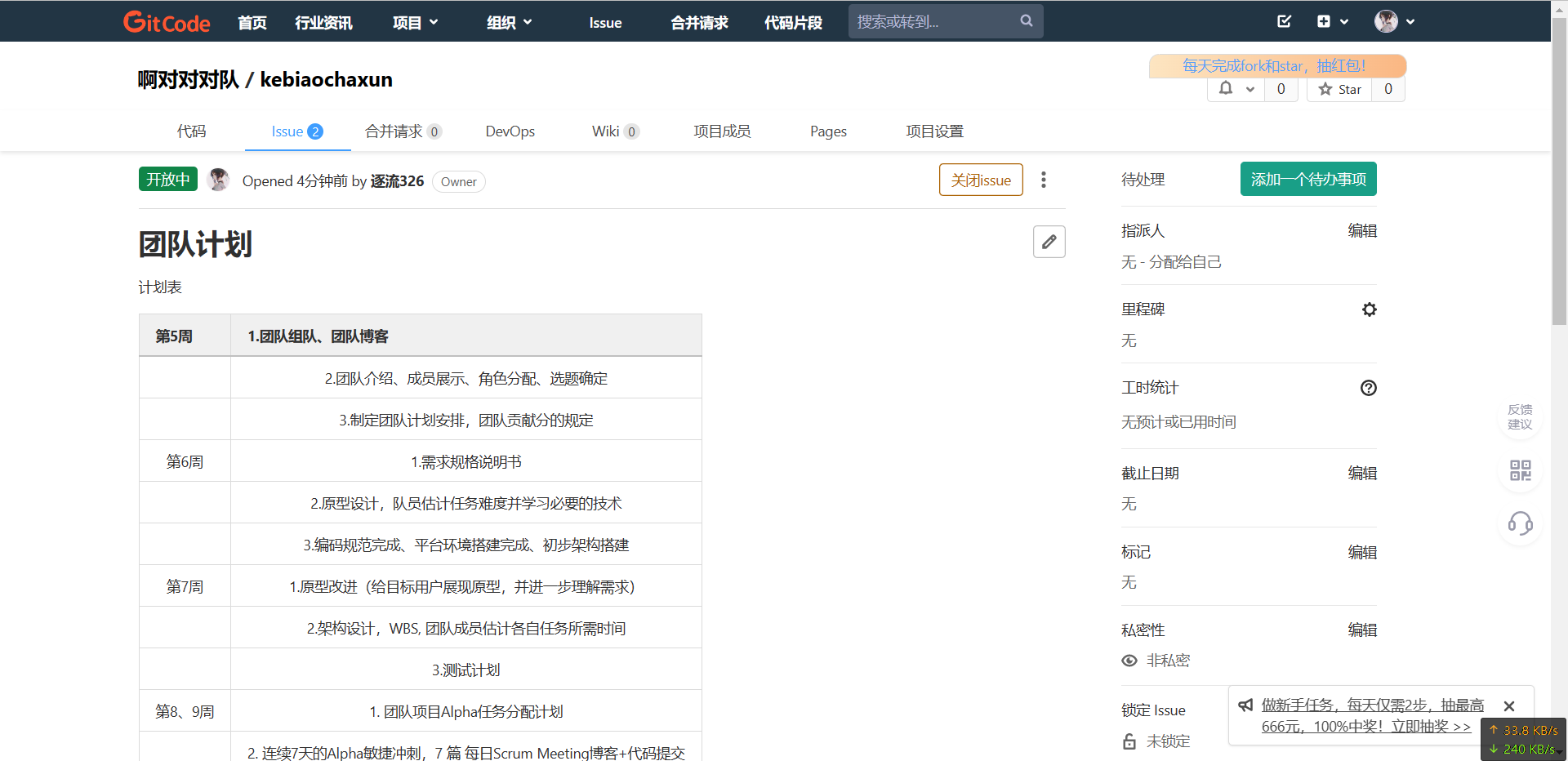Click the issue author's avatar

[218, 180]
